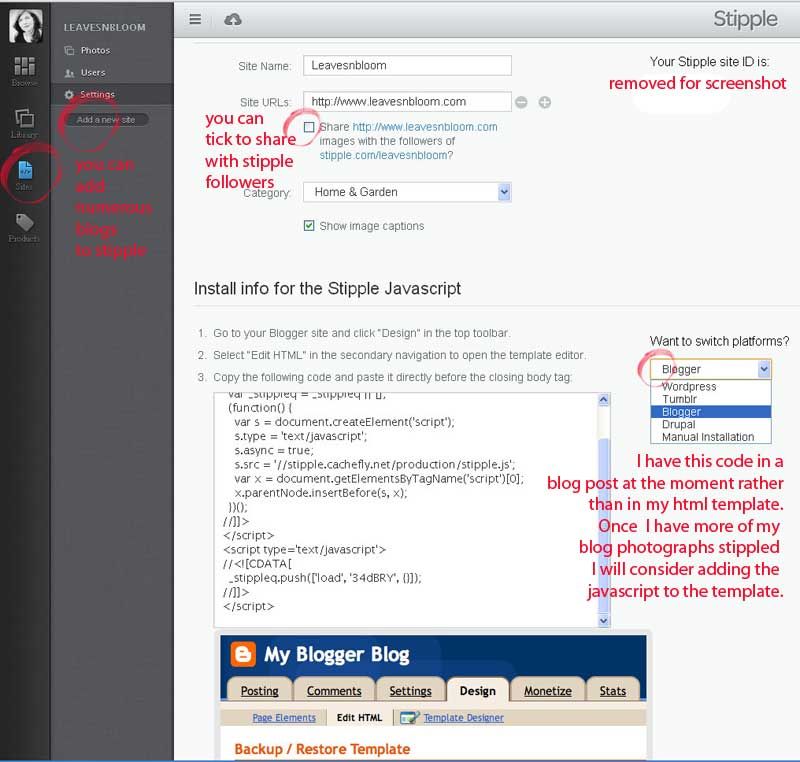
Task: Edit the Site Name field
Action: click(407, 65)
